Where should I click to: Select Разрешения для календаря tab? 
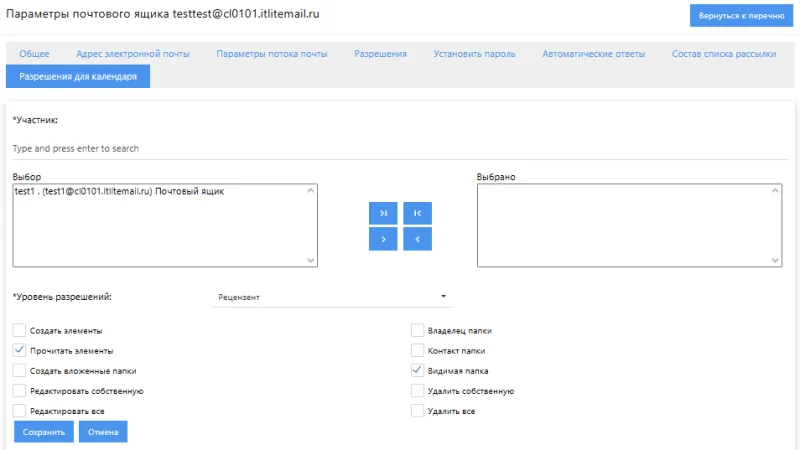point(78,76)
